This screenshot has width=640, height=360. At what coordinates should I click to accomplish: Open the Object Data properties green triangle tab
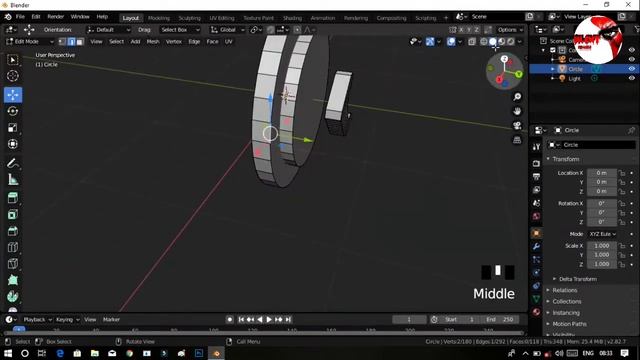(x=536, y=299)
